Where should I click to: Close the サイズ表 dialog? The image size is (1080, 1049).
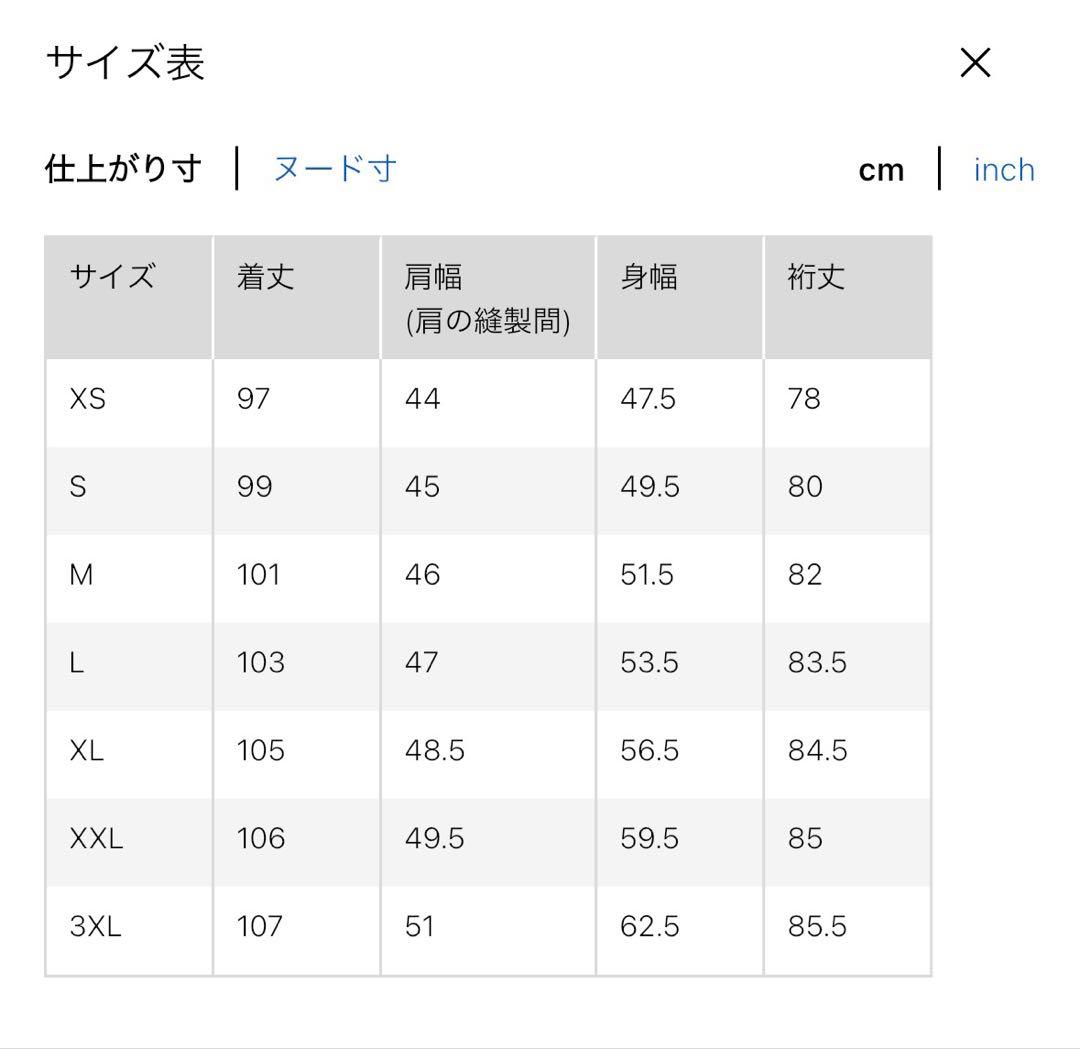974,62
